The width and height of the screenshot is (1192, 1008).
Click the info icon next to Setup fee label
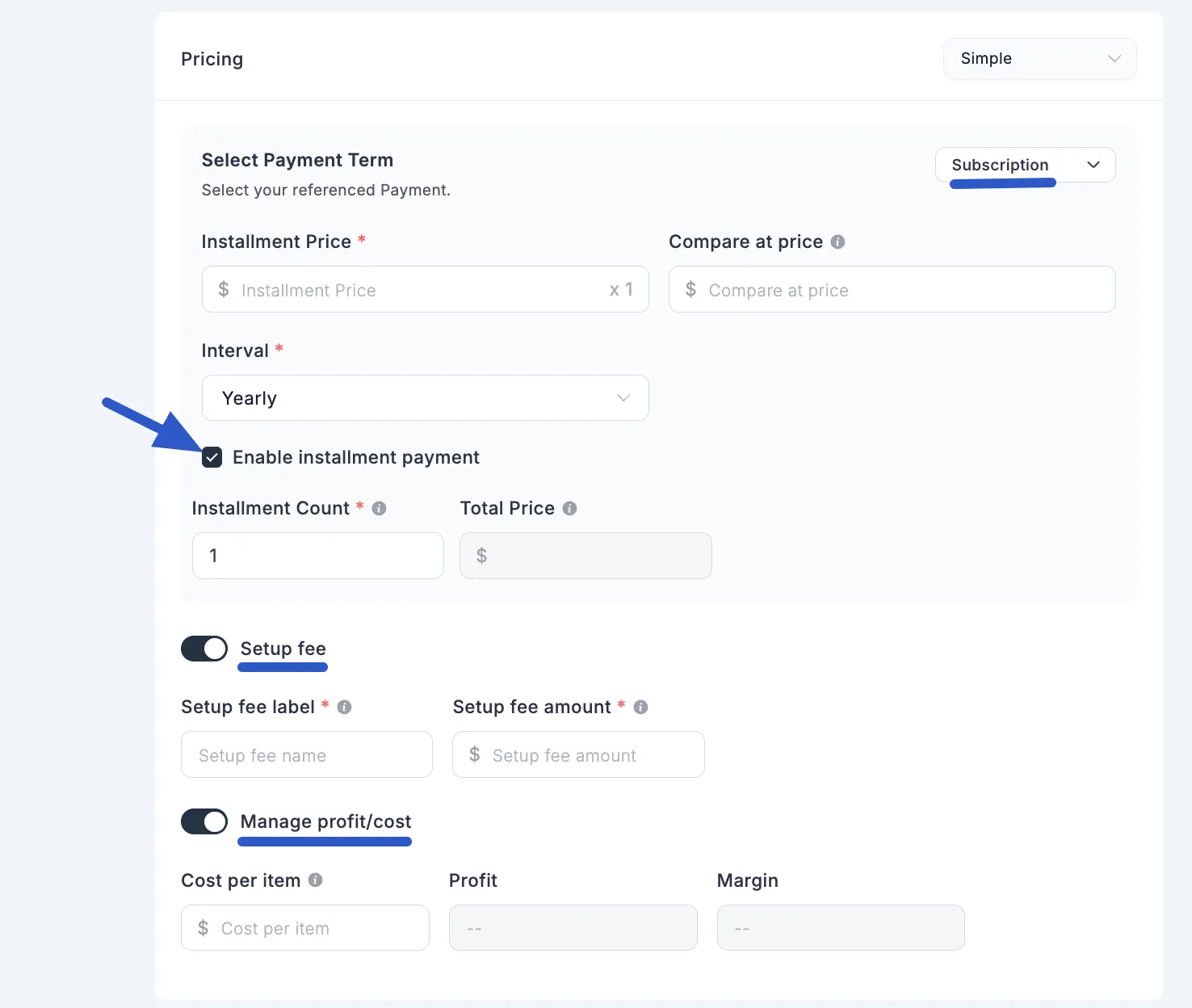pyautogui.click(x=345, y=707)
